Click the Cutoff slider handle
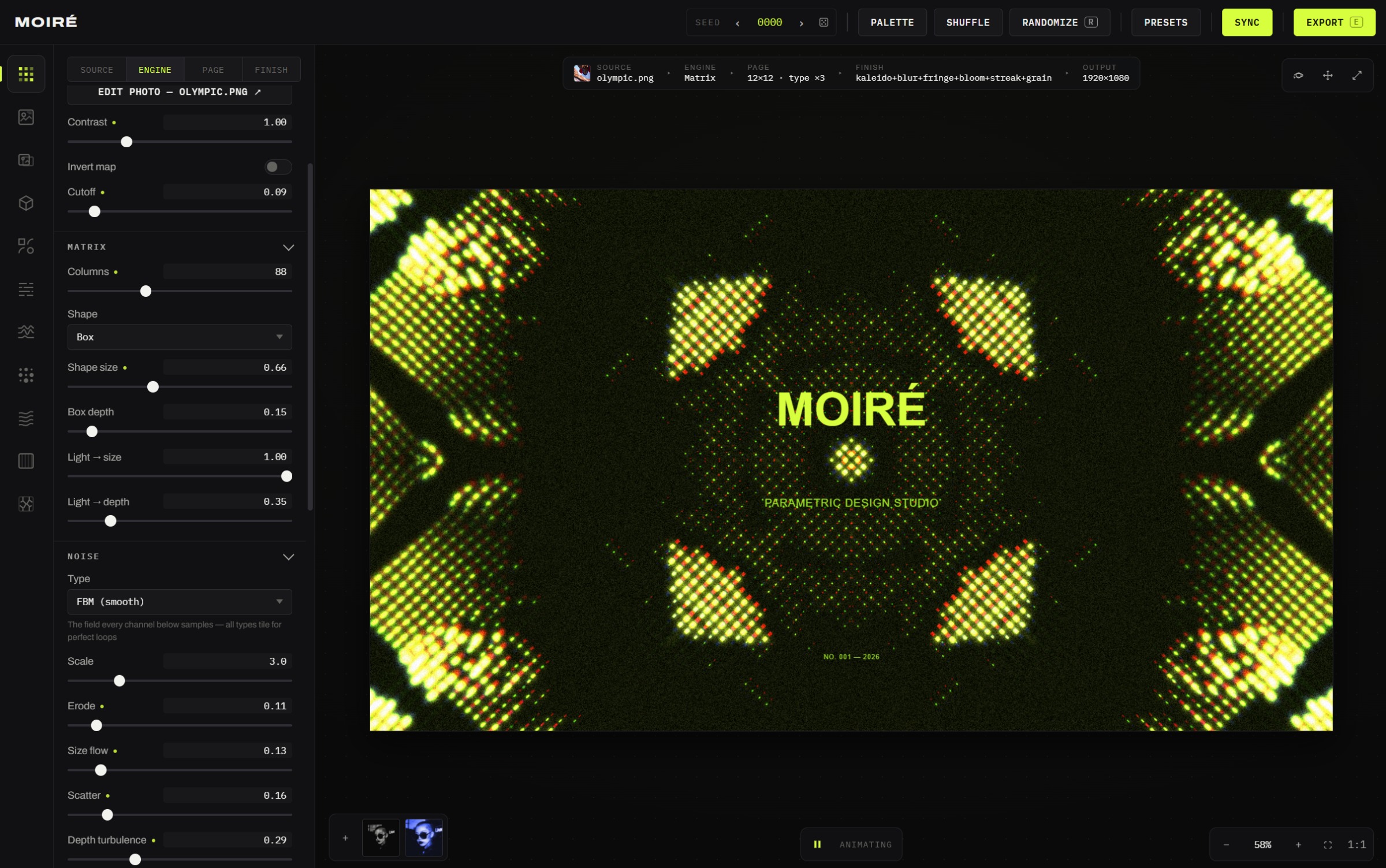This screenshot has width=1386, height=868. tap(95, 212)
